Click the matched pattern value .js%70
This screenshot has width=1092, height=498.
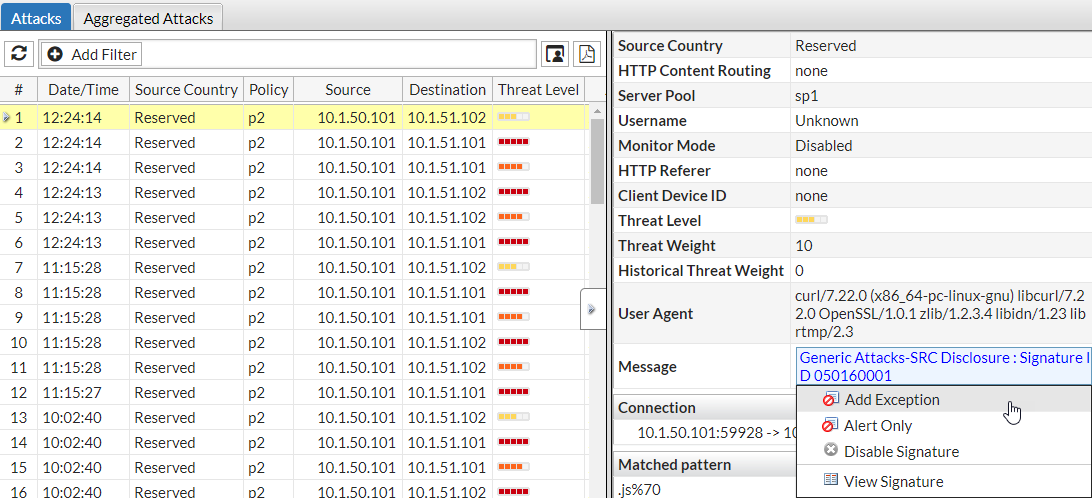tap(640, 490)
